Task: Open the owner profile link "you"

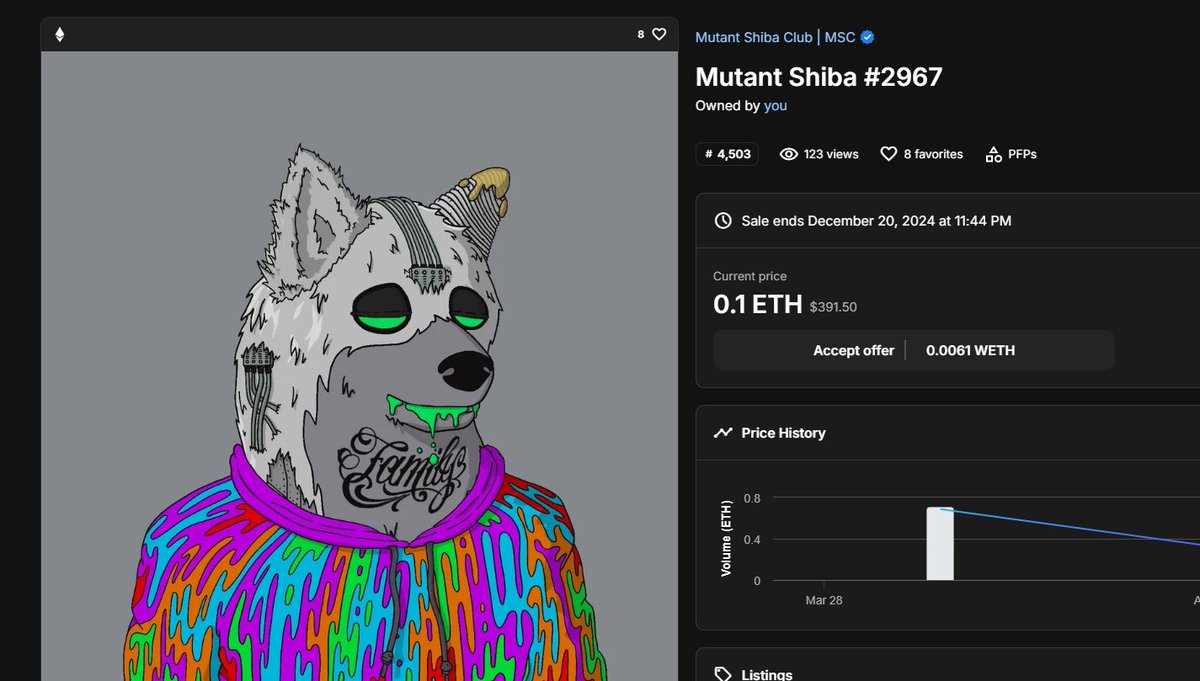Action: (775, 105)
